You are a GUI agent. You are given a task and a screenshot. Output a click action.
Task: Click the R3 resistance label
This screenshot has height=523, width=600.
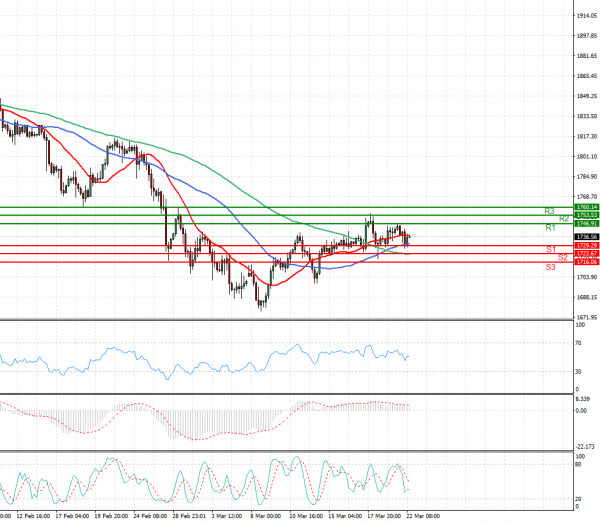(x=549, y=211)
